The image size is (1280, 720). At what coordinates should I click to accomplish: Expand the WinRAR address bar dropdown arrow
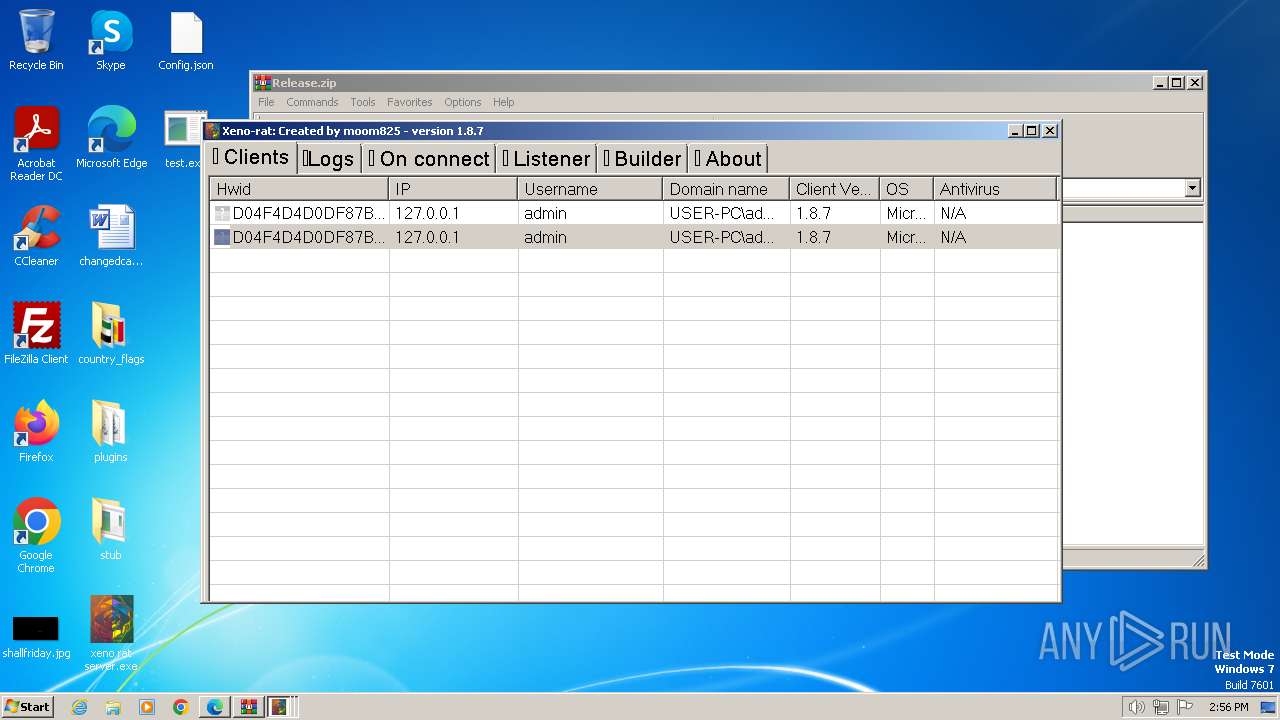point(1192,188)
